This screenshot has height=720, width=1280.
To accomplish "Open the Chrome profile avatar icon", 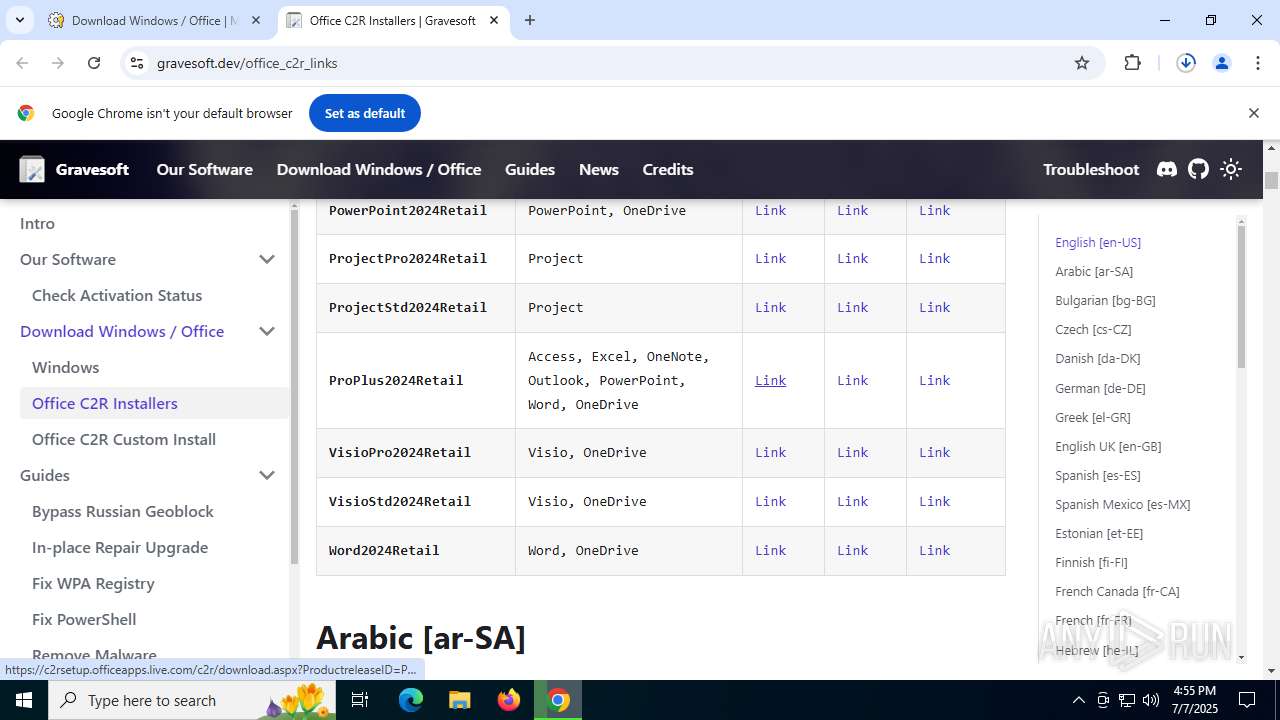I will coord(1221,63).
